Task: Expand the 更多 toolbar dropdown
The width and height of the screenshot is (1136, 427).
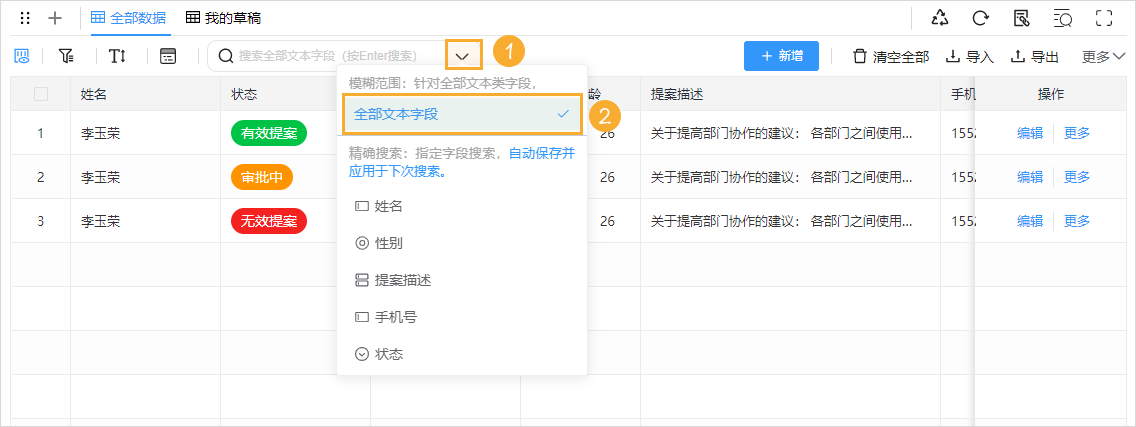Action: pyautogui.click(x=1103, y=57)
